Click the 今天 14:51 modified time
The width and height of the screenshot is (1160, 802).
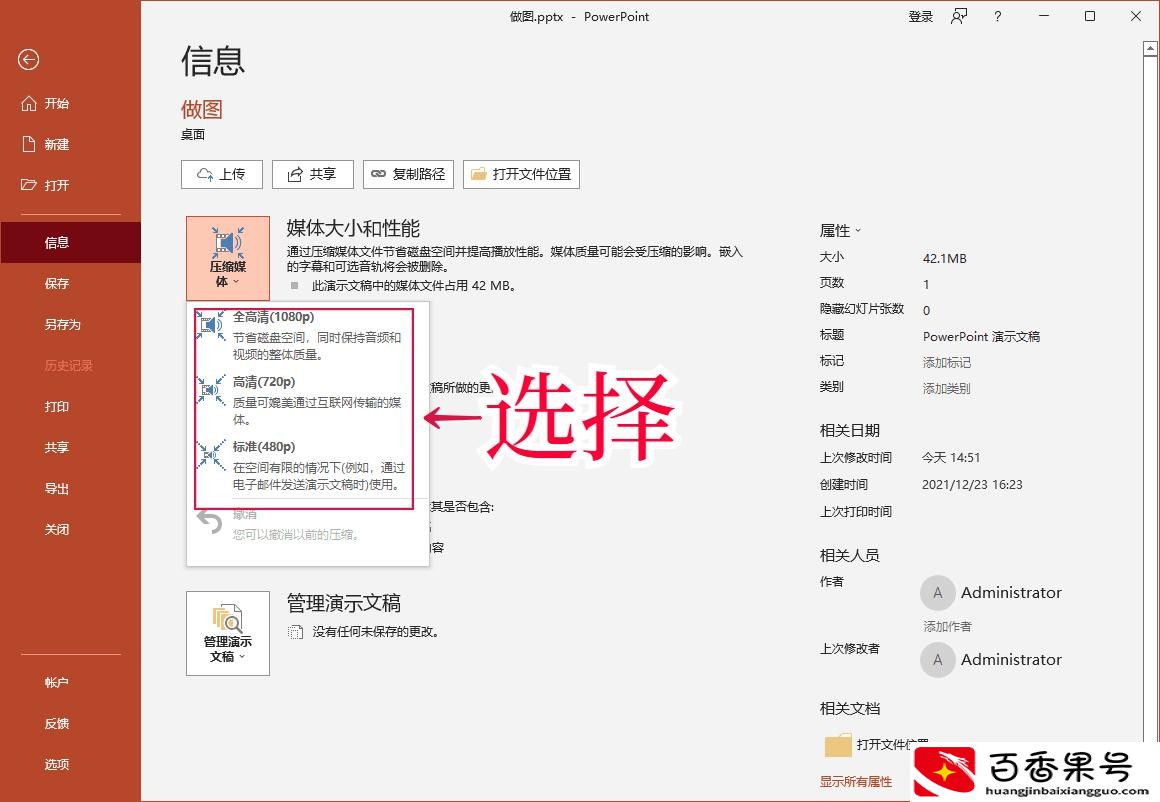[x=951, y=458]
